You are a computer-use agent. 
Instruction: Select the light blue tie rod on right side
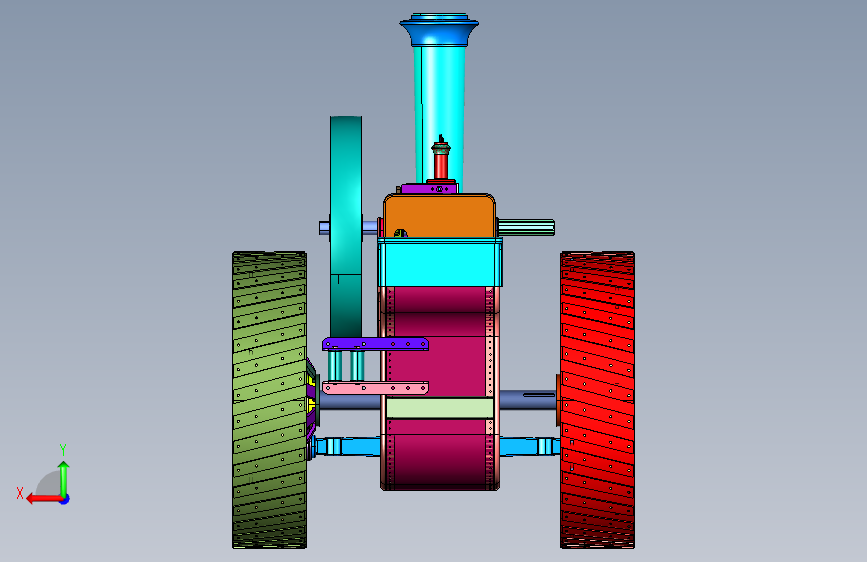point(530,446)
